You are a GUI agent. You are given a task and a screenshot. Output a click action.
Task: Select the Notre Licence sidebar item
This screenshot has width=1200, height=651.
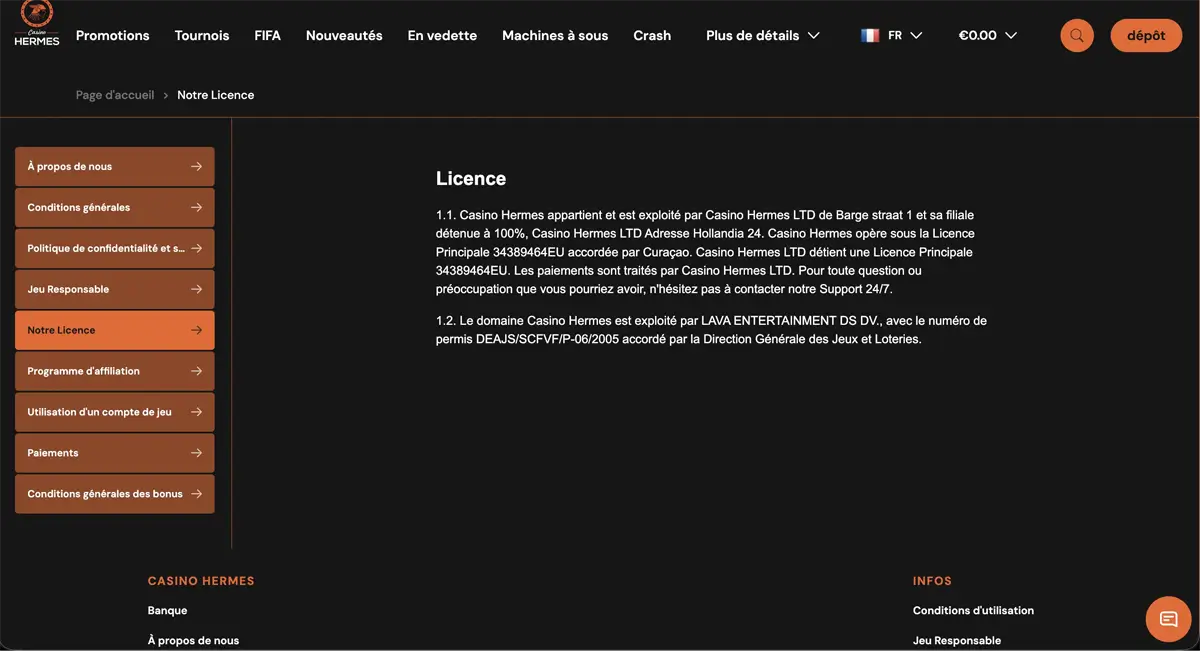[x=115, y=330]
